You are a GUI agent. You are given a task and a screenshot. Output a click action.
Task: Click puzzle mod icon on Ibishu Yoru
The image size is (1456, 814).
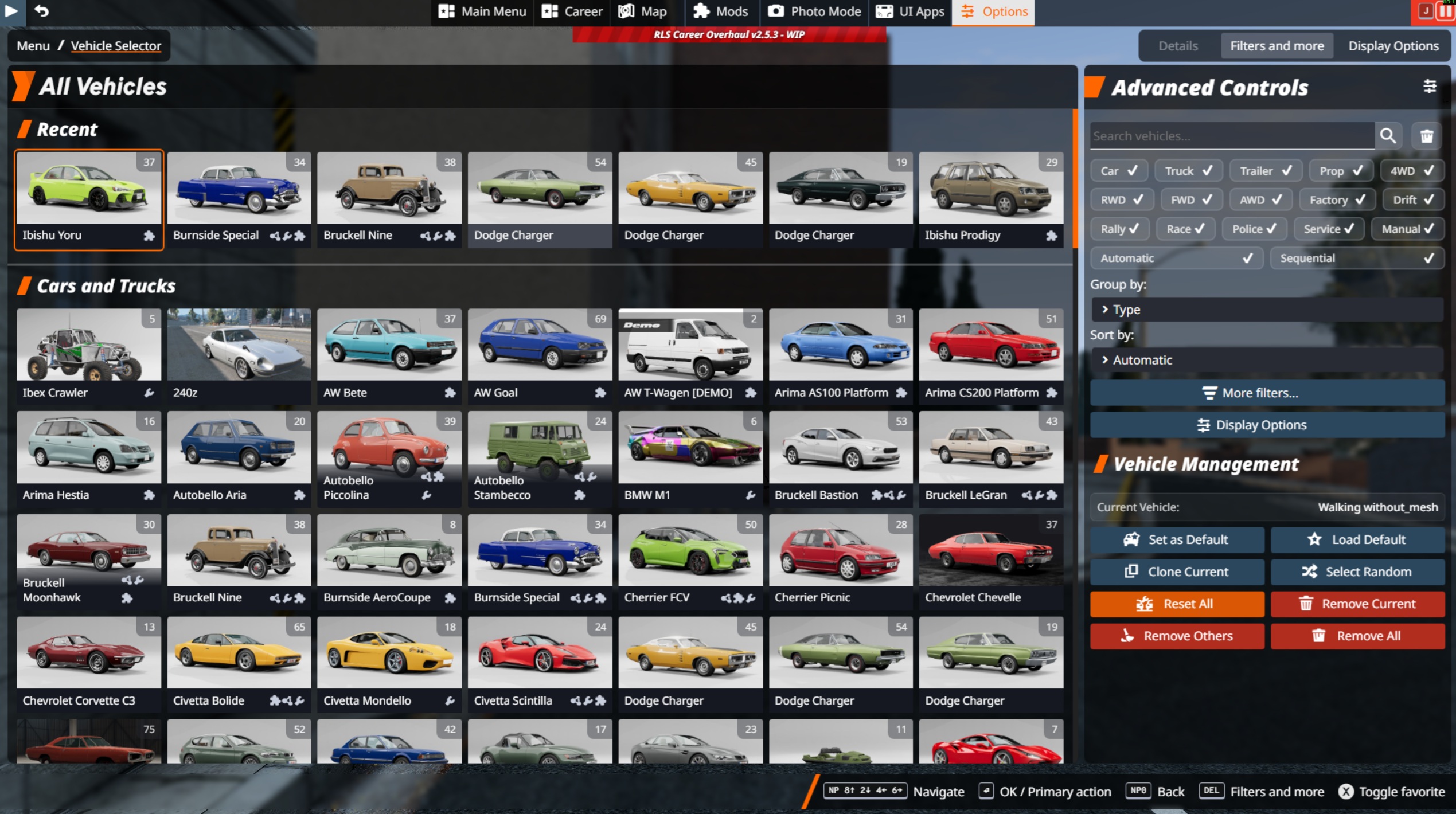[149, 236]
